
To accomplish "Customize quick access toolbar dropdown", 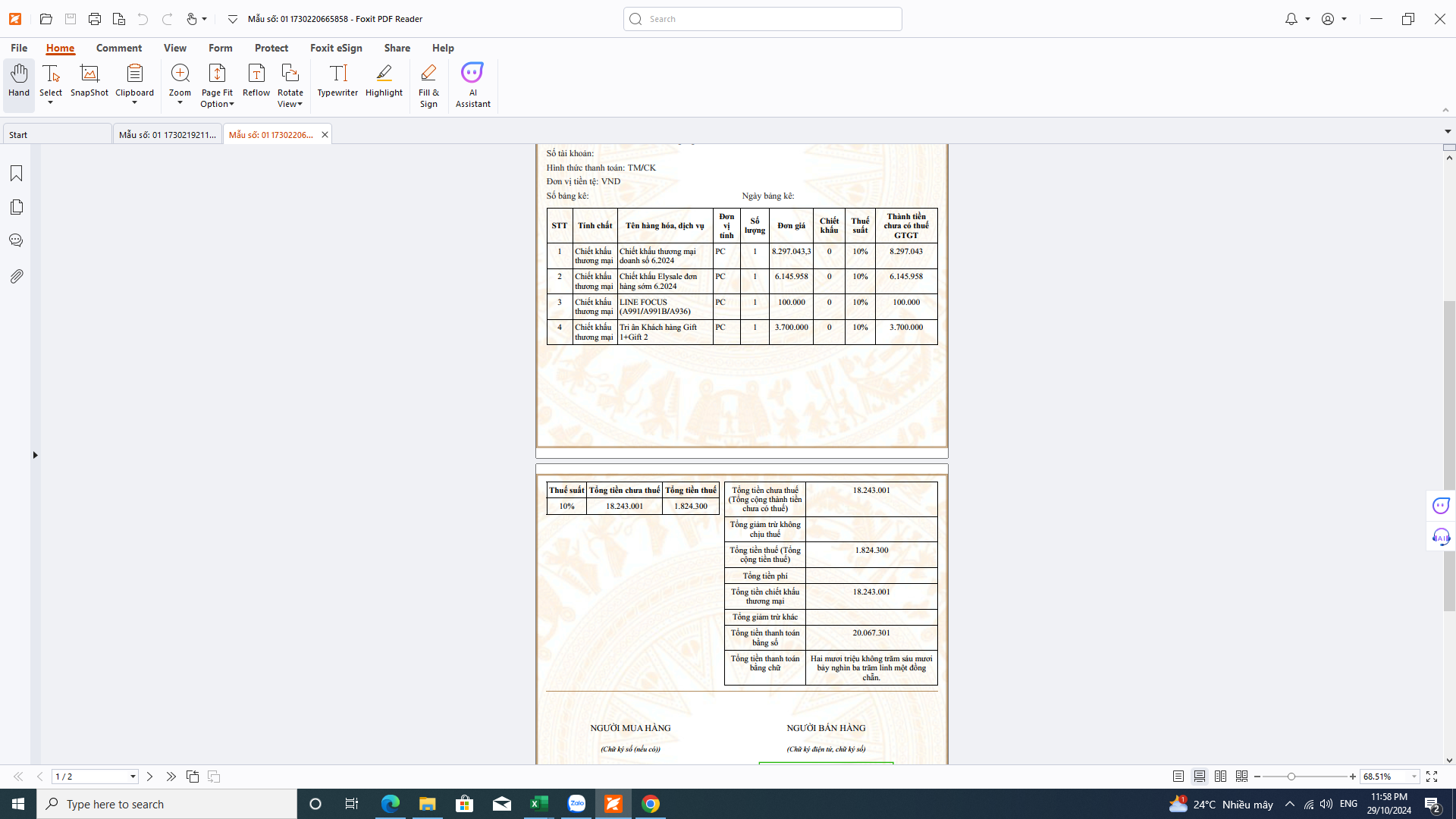I will (232, 19).
